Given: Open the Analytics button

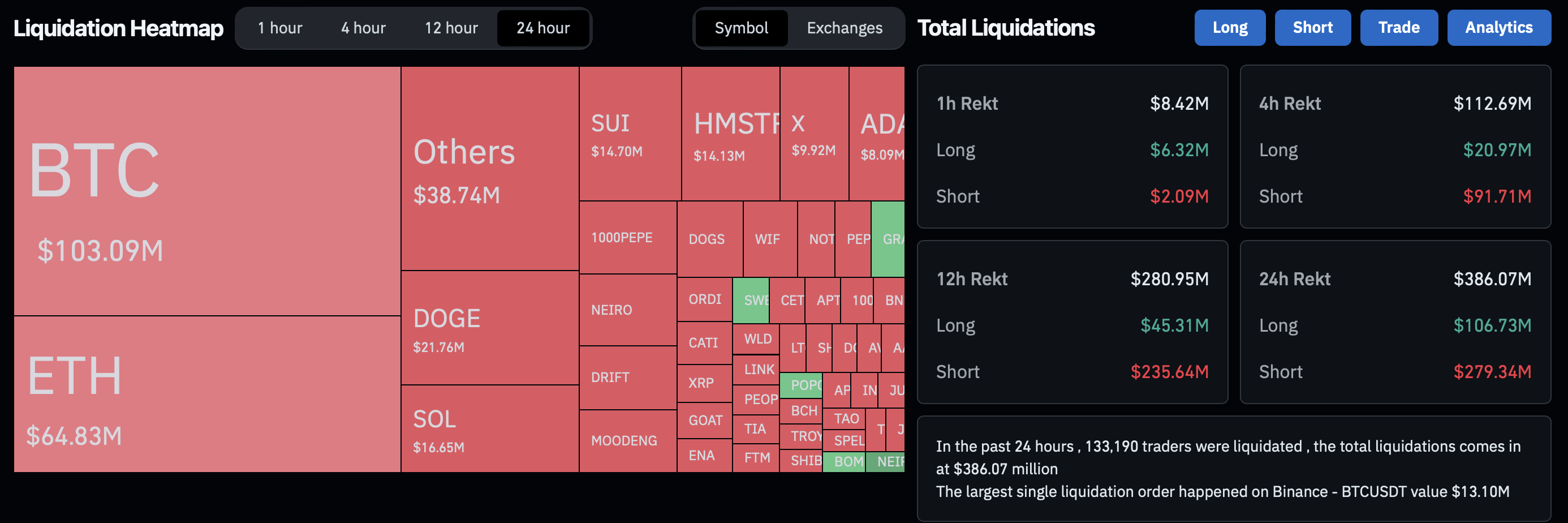Looking at the screenshot, I should coord(1498,27).
